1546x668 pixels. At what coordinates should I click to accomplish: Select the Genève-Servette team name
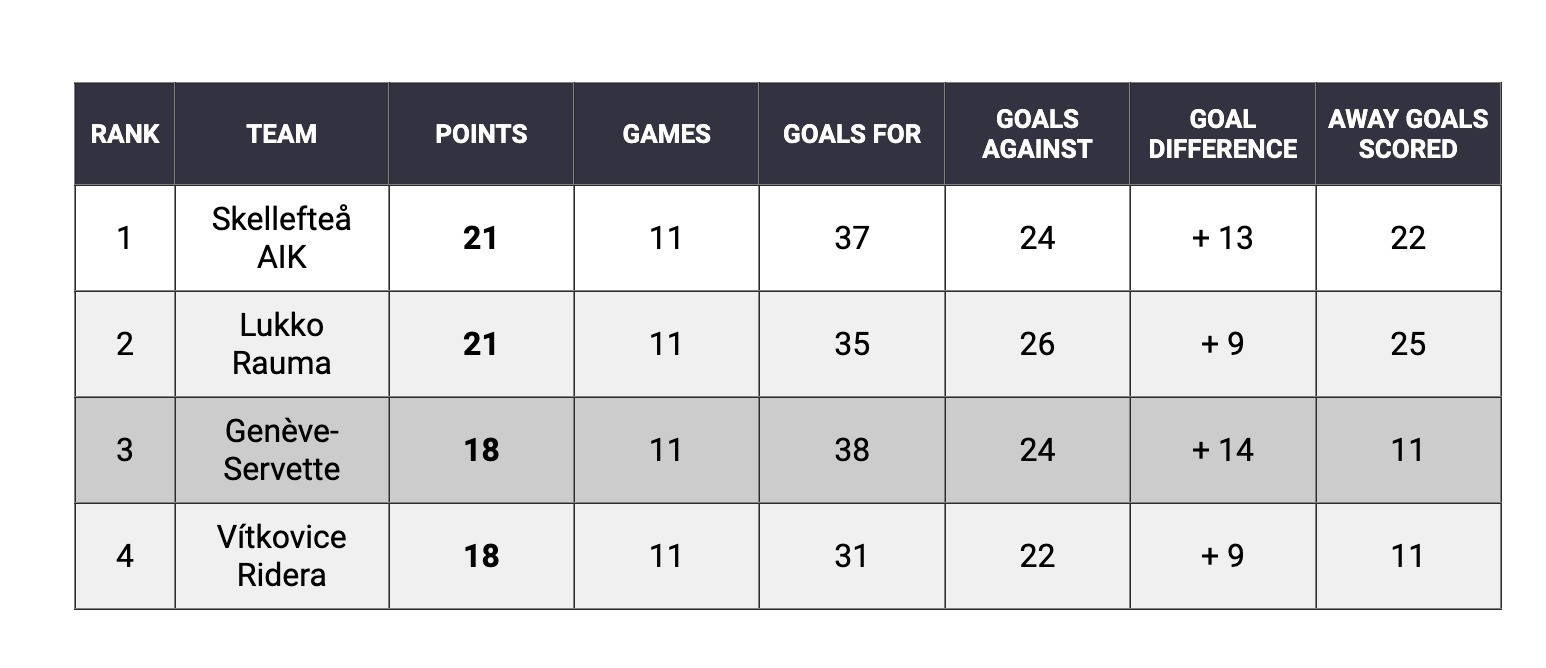tap(281, 450)
